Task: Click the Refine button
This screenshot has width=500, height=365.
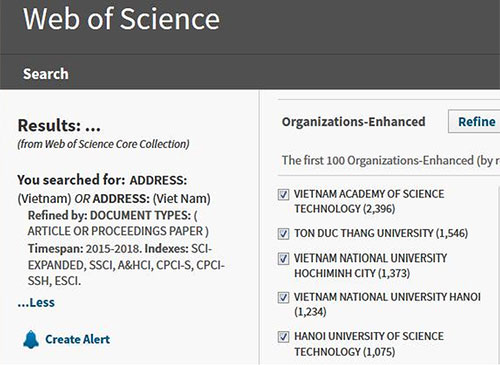Action: (475, 122)
